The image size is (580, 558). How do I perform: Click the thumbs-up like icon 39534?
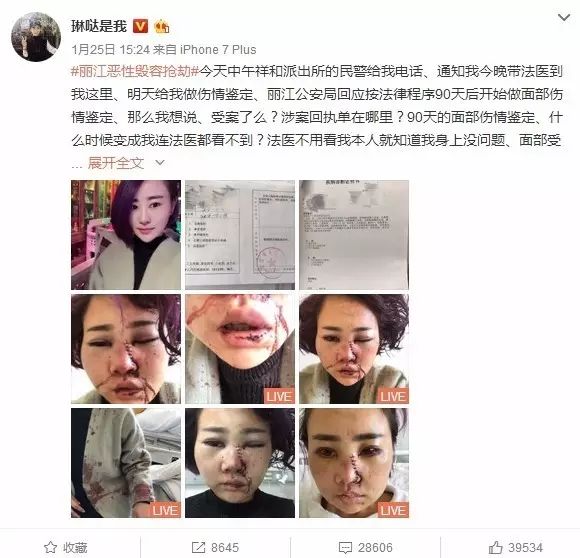coord(495,547)
